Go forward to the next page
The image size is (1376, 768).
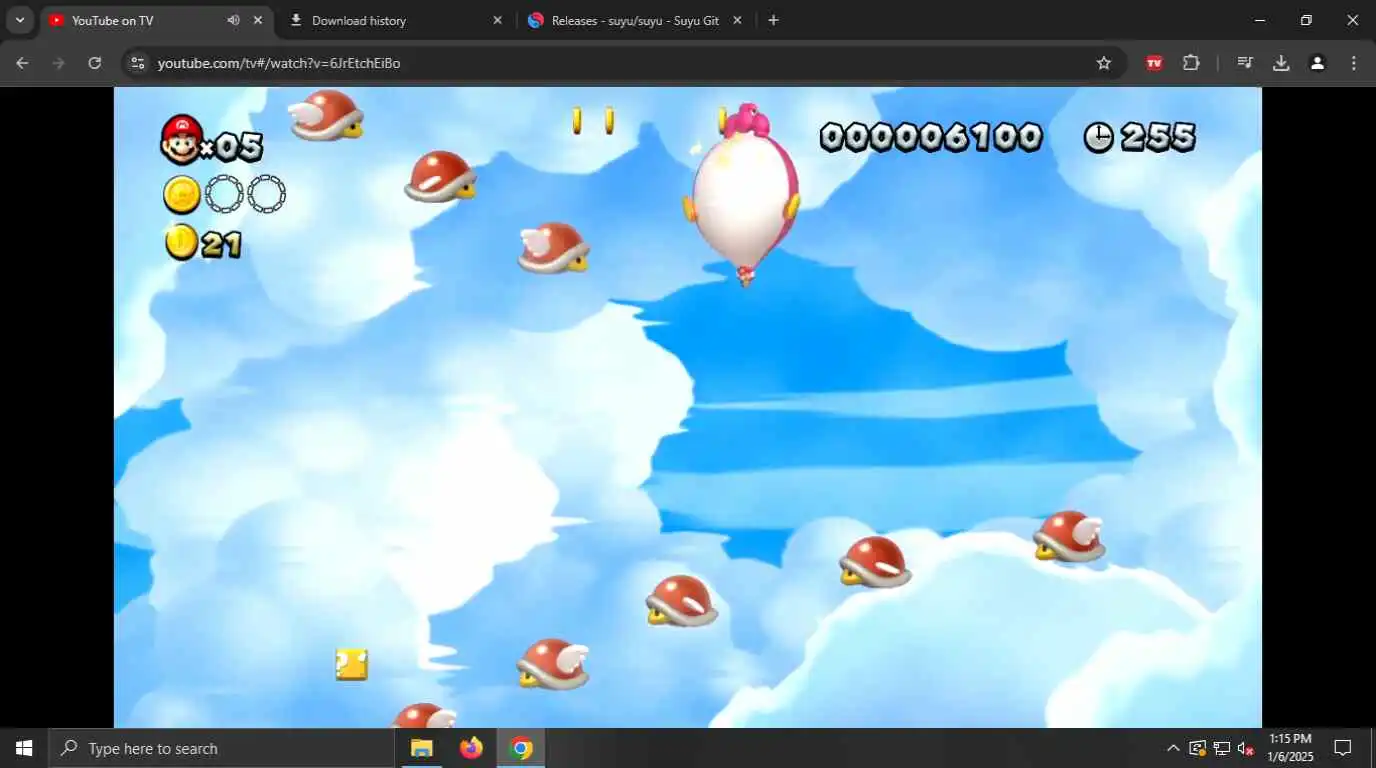58,63
